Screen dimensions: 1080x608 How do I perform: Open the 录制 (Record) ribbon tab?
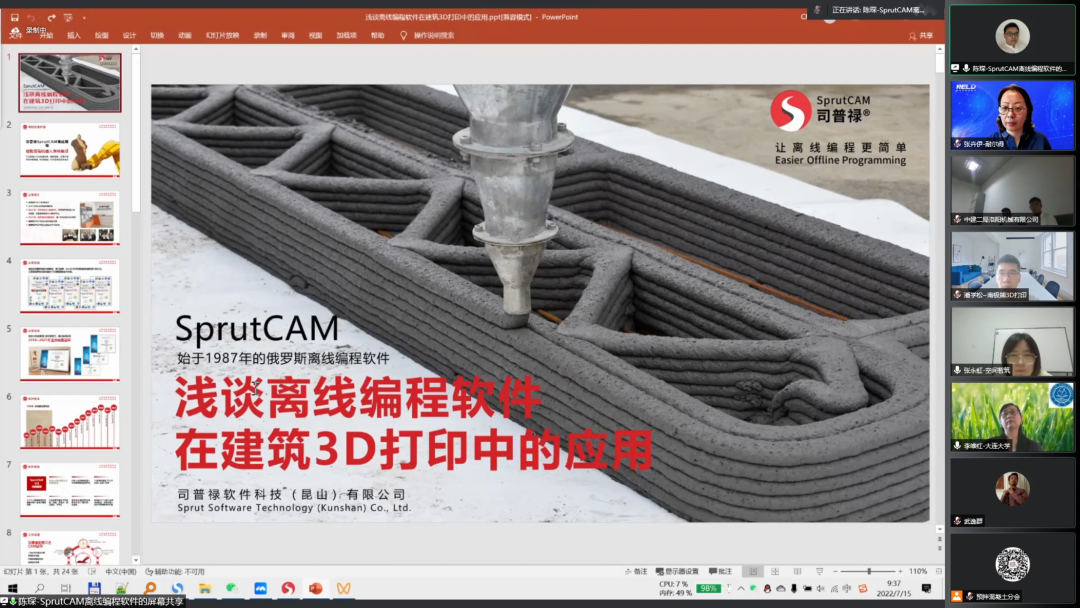tap(260, 35)
